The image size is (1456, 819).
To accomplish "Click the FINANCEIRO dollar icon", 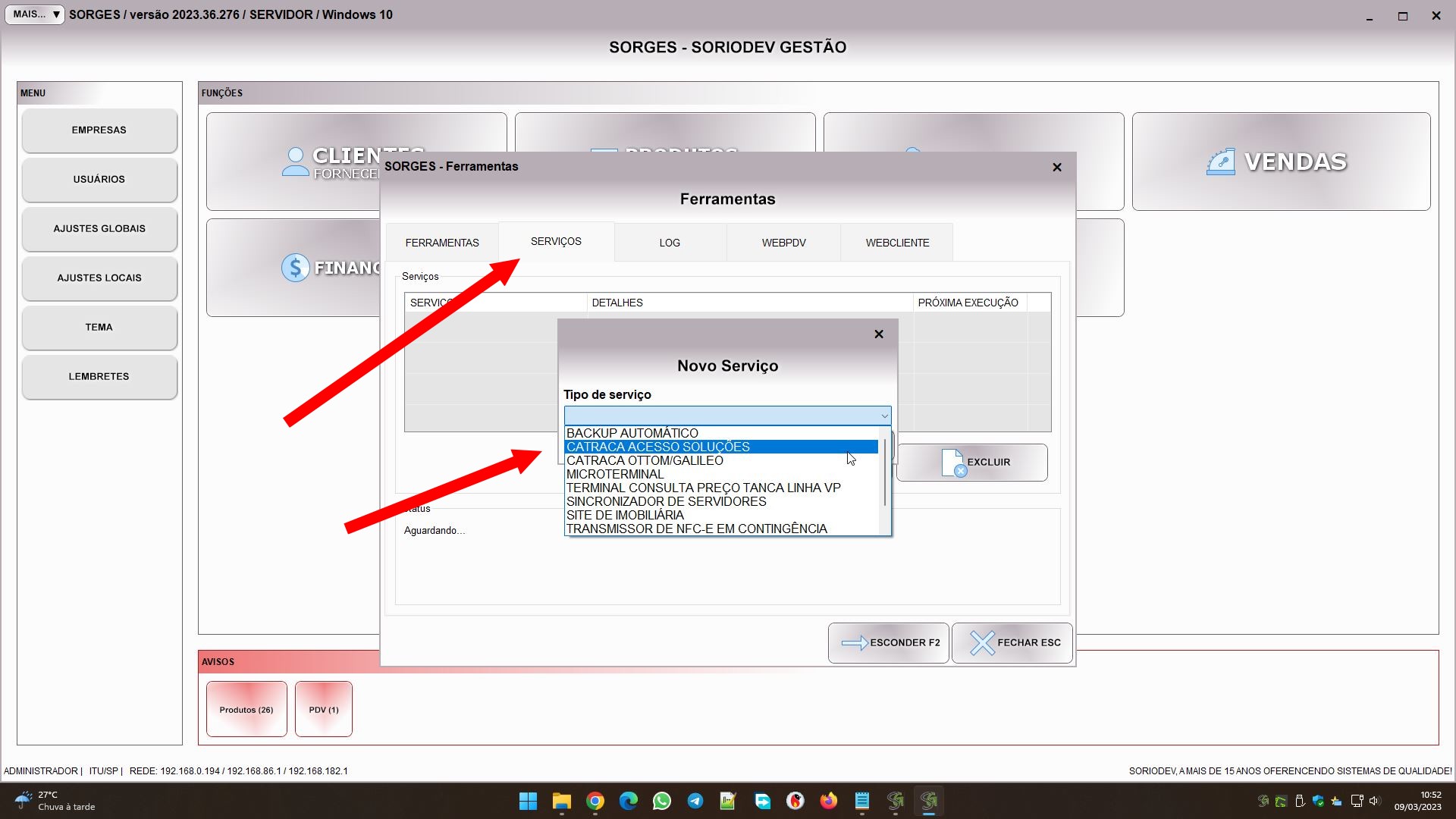I will (295, 268).
